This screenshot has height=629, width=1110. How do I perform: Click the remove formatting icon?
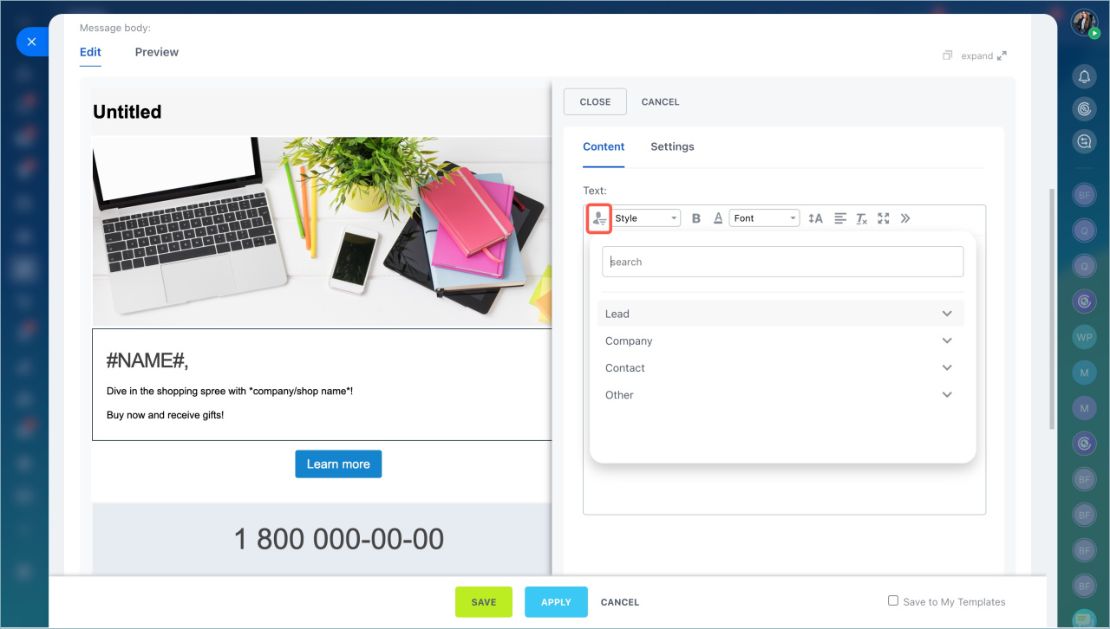coord(862,219)
